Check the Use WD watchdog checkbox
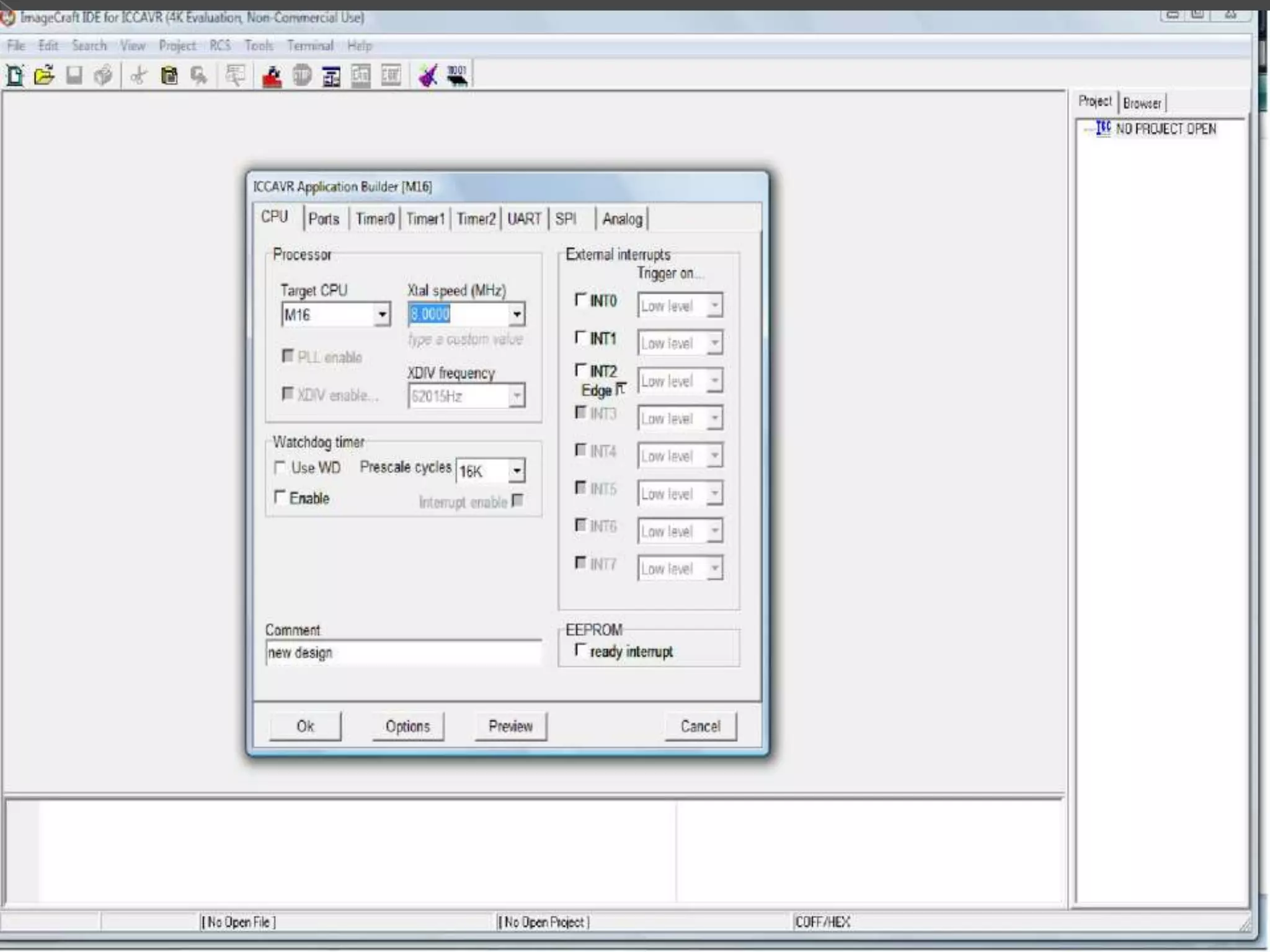1270x952 pixels. click(x=280, y=467)
